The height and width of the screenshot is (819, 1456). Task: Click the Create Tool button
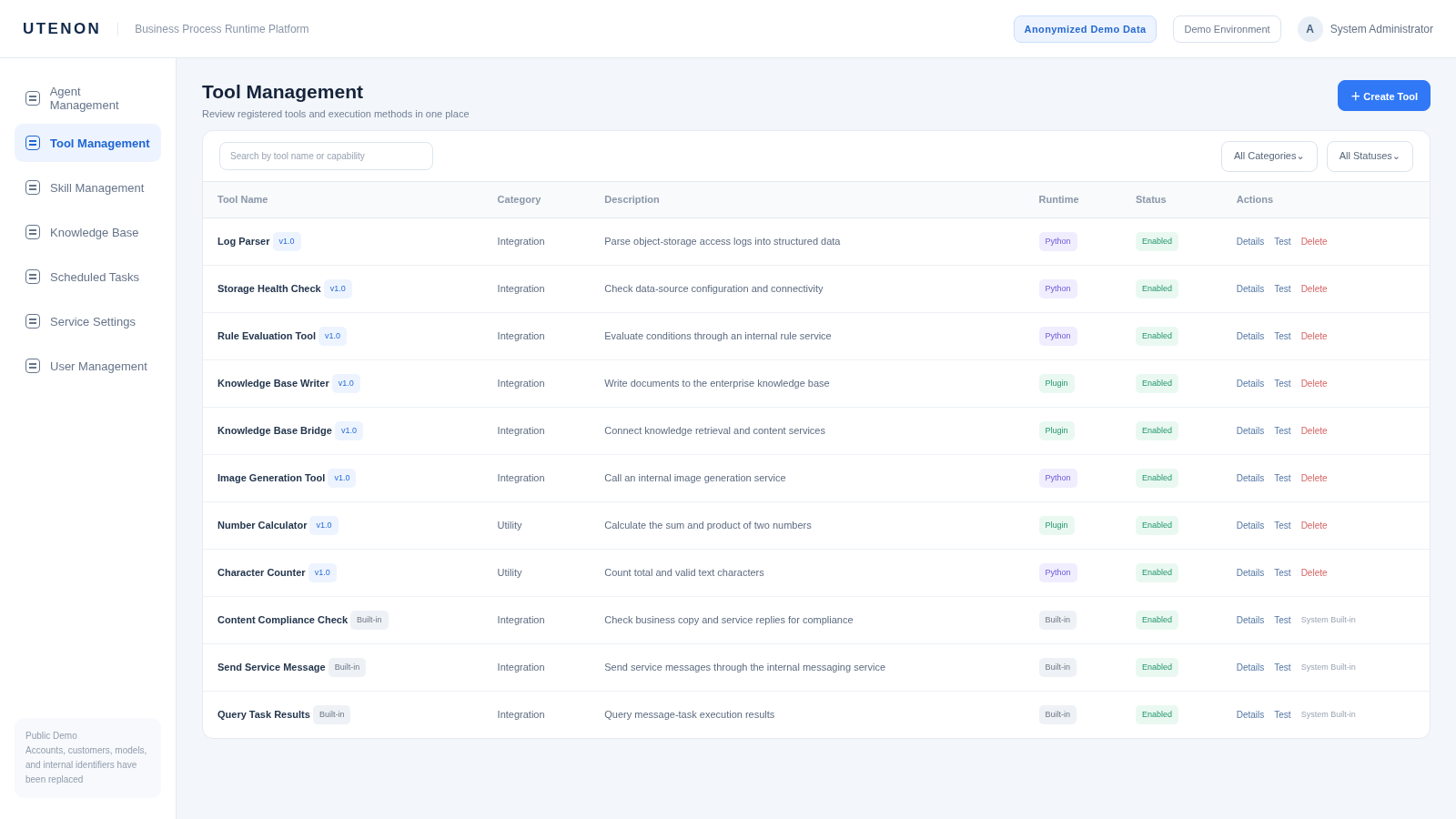1384,96
